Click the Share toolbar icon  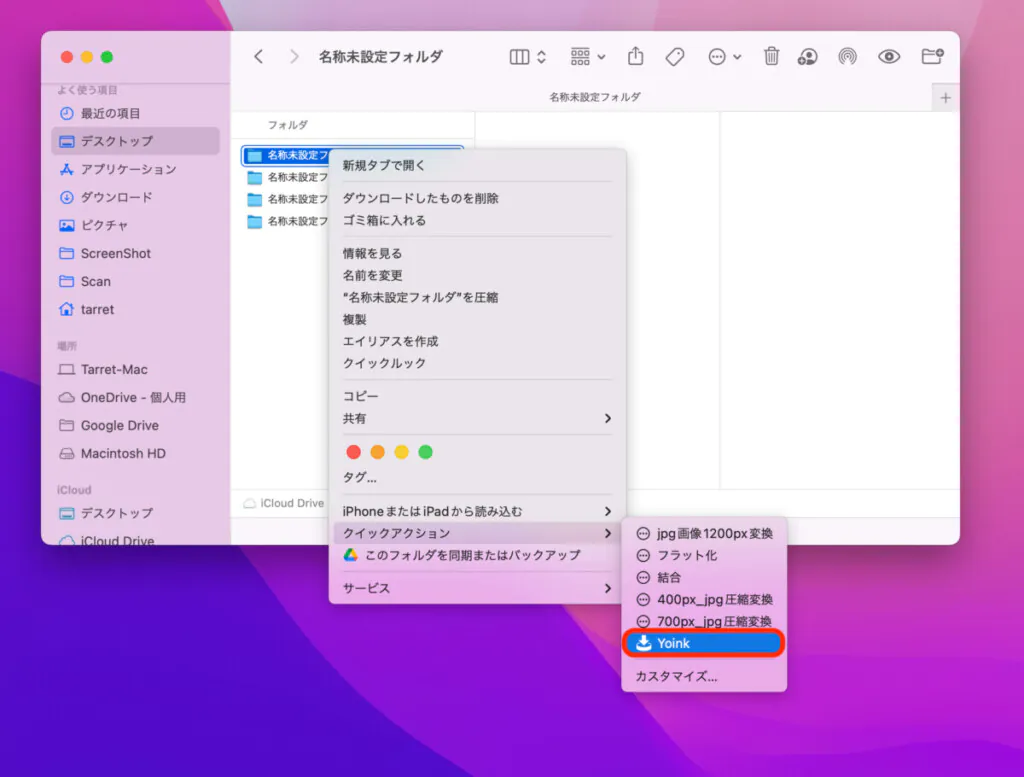(635, 56)
